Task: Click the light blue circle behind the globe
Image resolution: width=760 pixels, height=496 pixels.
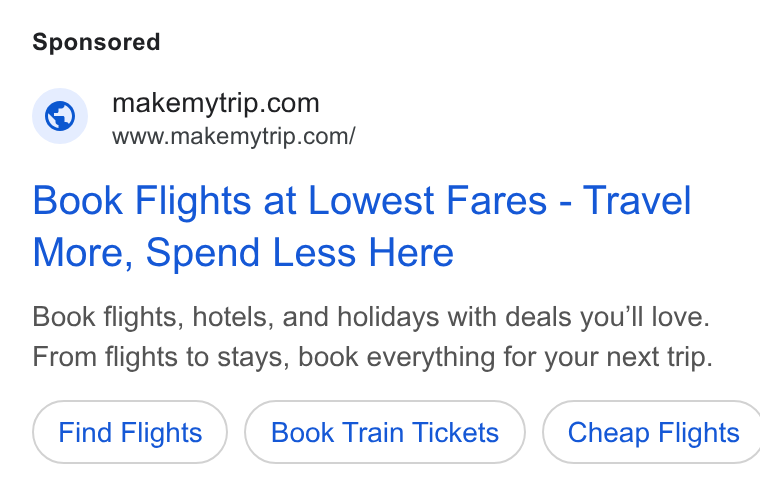Action: click(60, 116)
